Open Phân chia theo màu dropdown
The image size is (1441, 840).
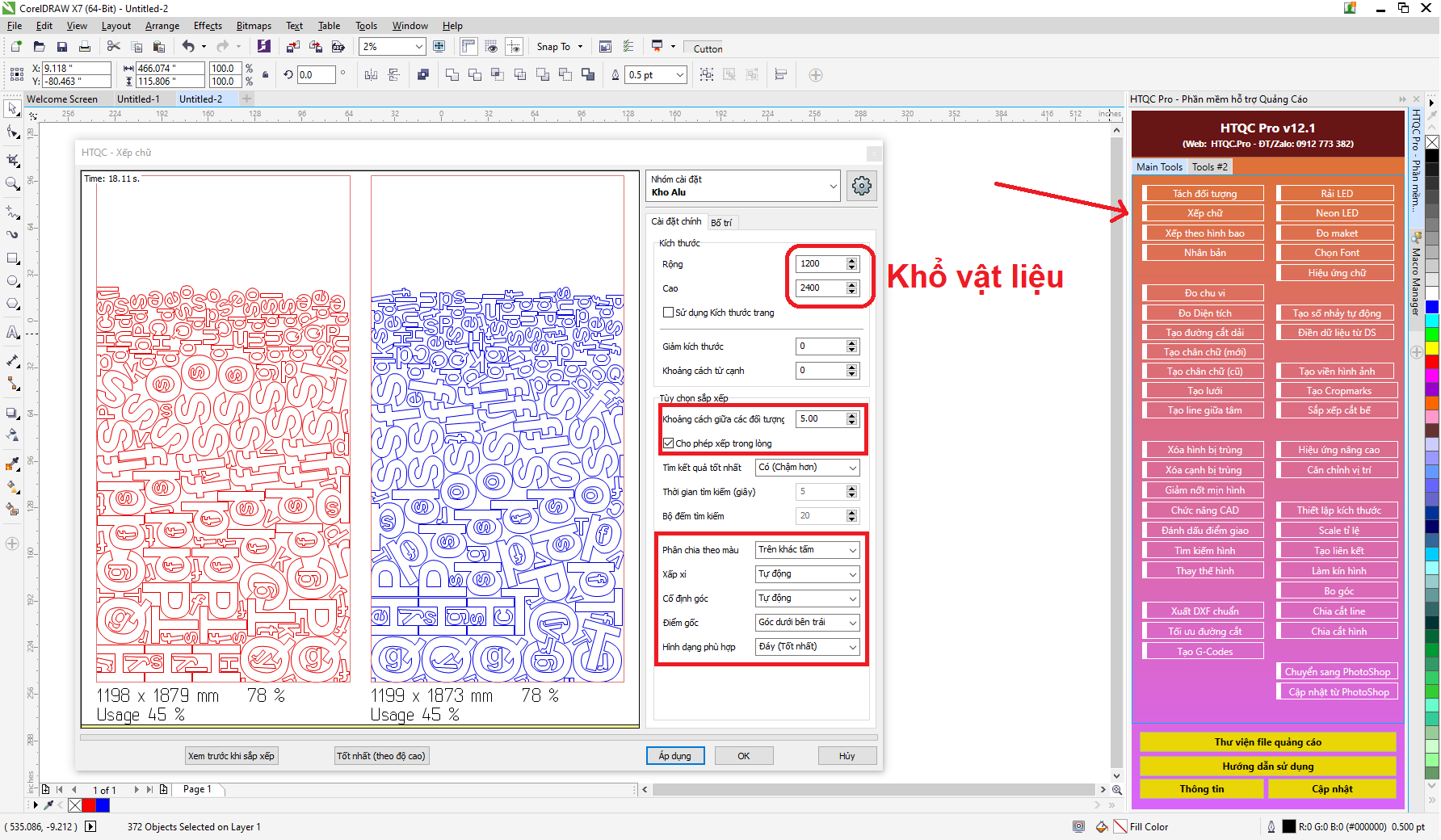coord(807,550)
